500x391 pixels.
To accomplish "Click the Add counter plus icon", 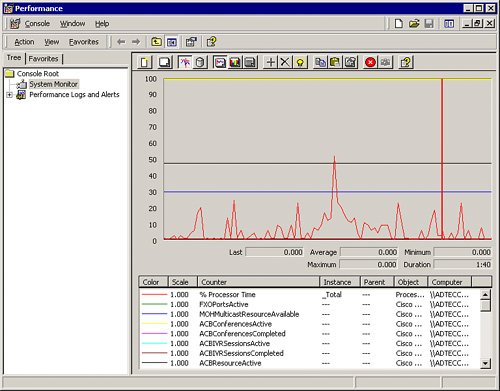I will (270, 62).
